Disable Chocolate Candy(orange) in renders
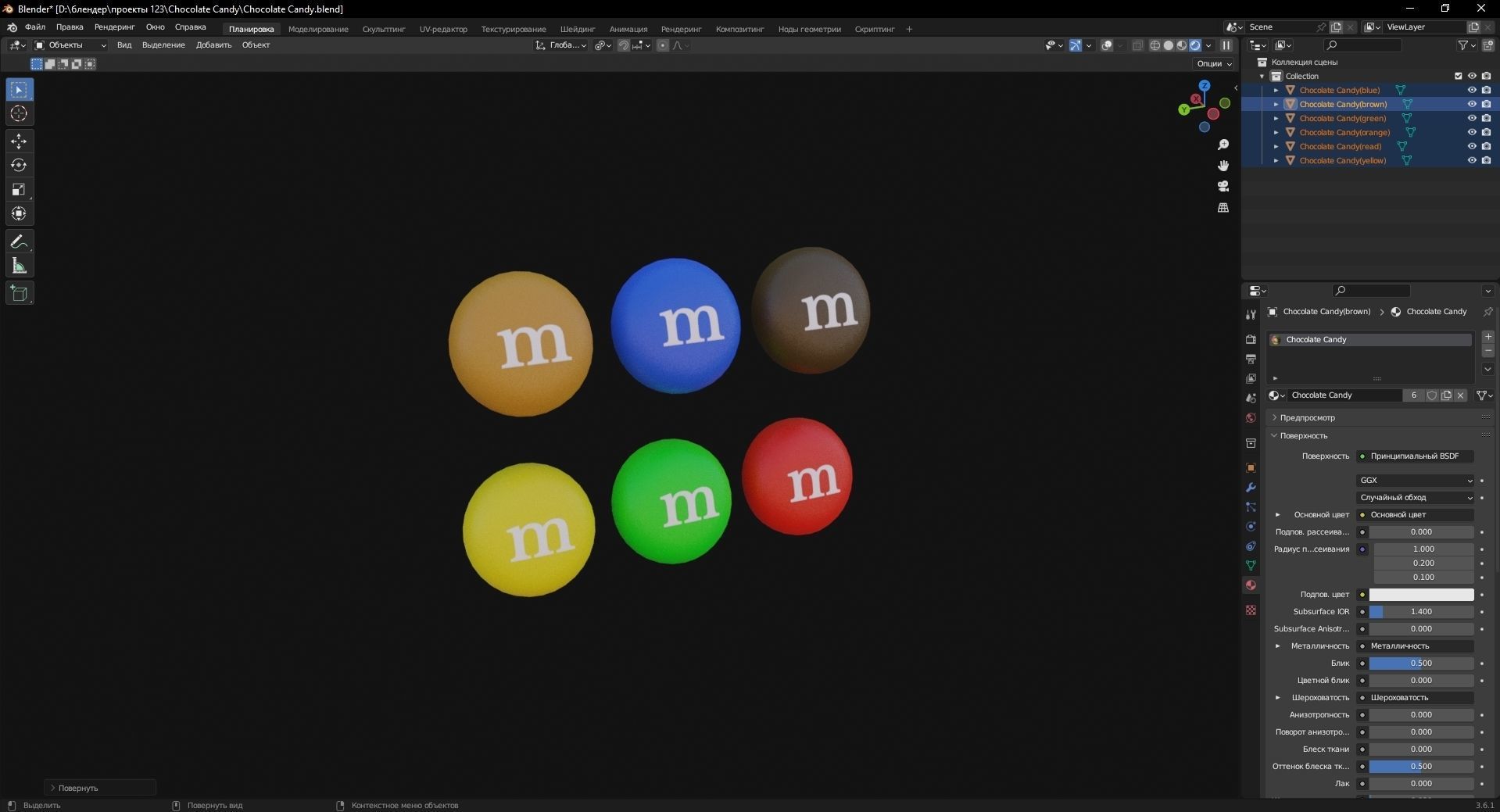 click(x=1486, y=132)
